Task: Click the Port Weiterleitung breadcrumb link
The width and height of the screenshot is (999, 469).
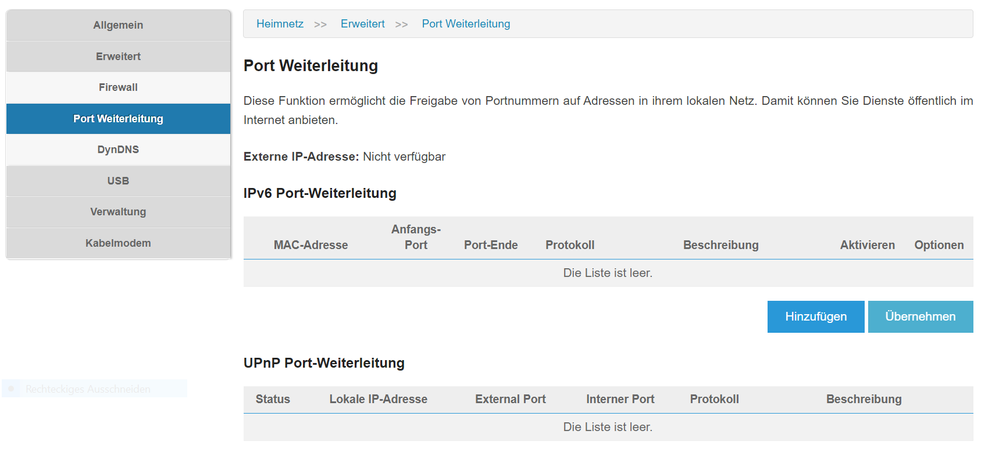Action: pyautogui.click(x=466, y=24)
